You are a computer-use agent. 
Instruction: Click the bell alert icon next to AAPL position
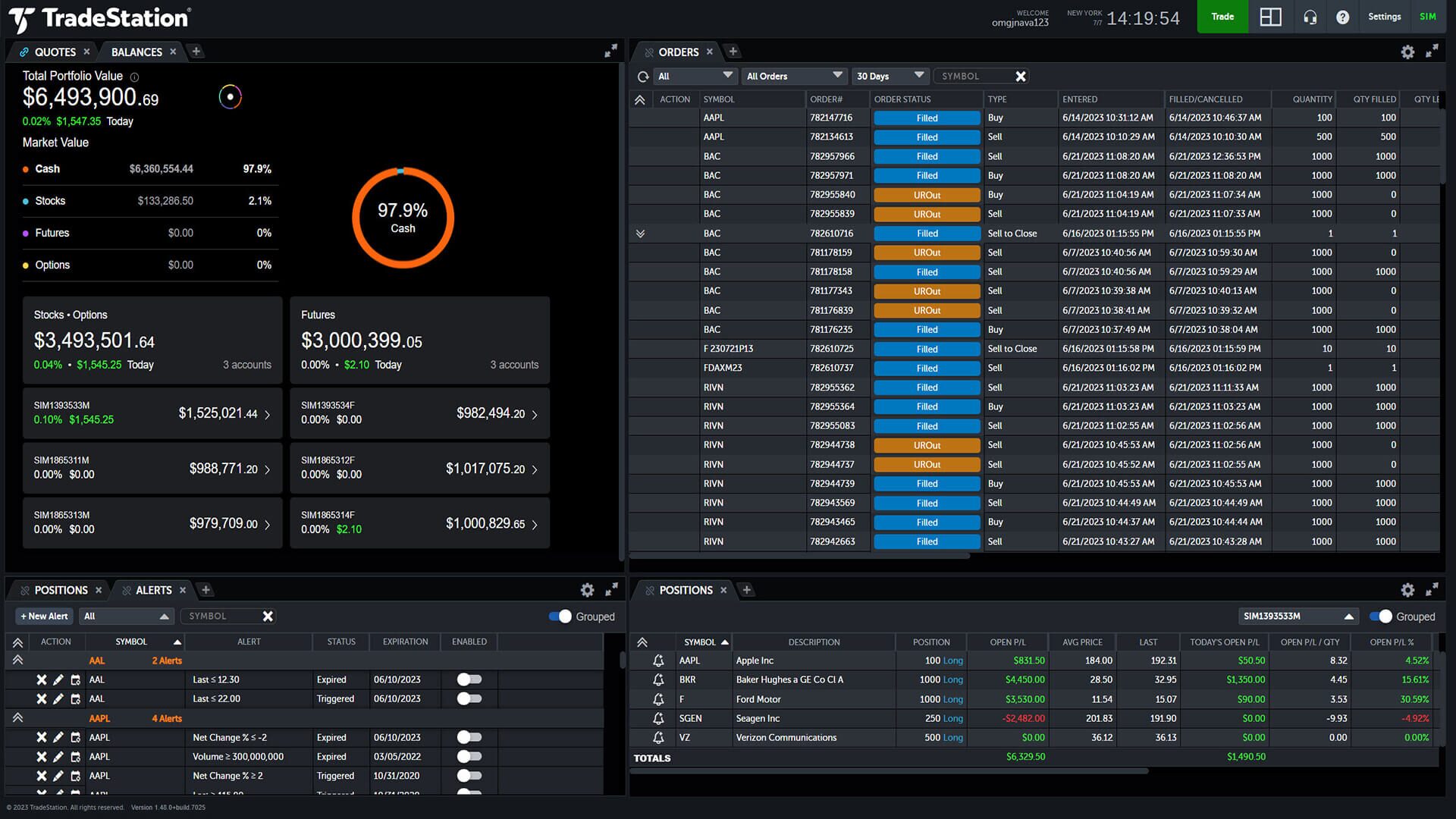659,660
